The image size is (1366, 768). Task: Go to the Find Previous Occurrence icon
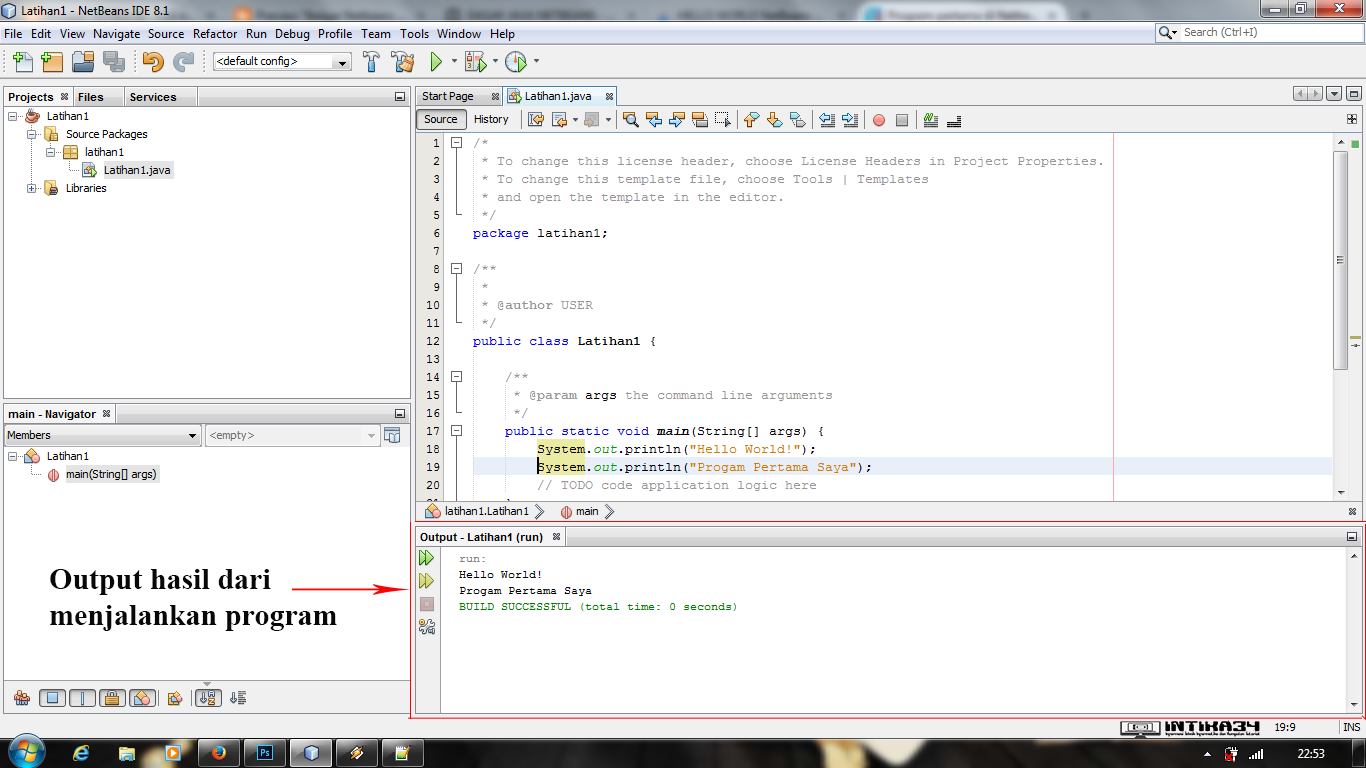(x=654, y=120)
